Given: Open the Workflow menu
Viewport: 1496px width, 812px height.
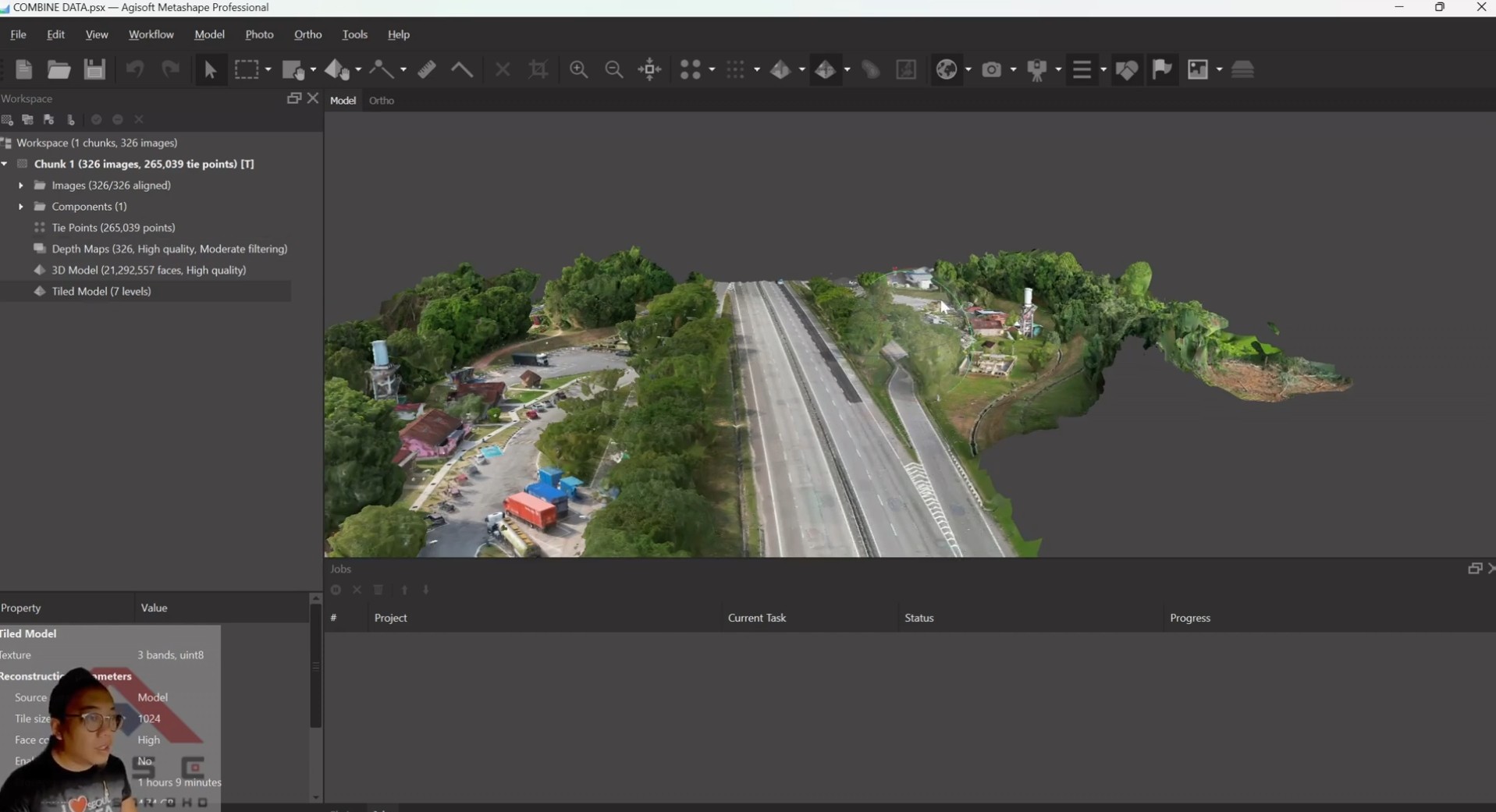Looking at the screenshot, I should (151, 34).
